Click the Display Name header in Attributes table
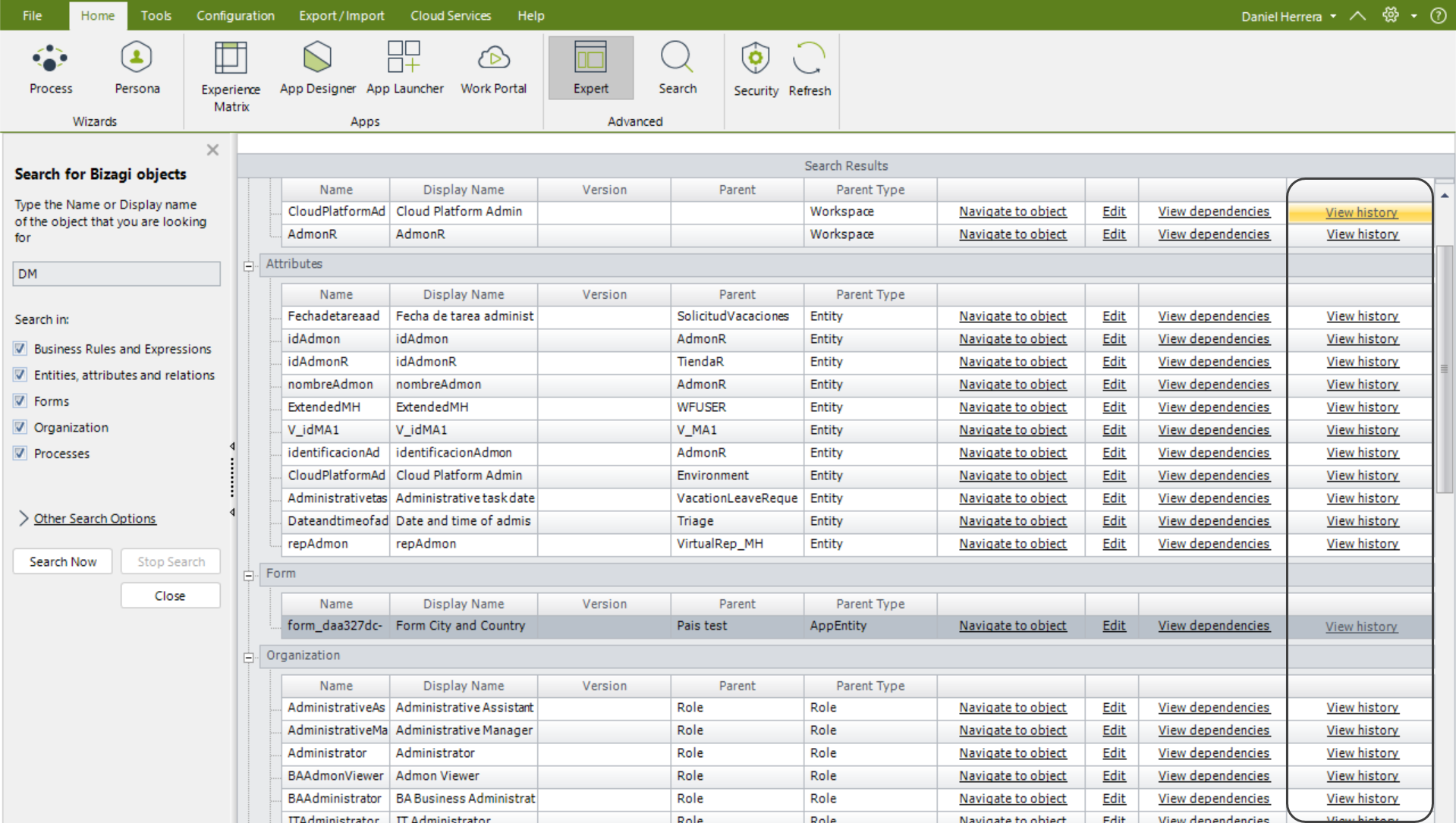This screenshot has width=1456, height=823. point(463,294)
